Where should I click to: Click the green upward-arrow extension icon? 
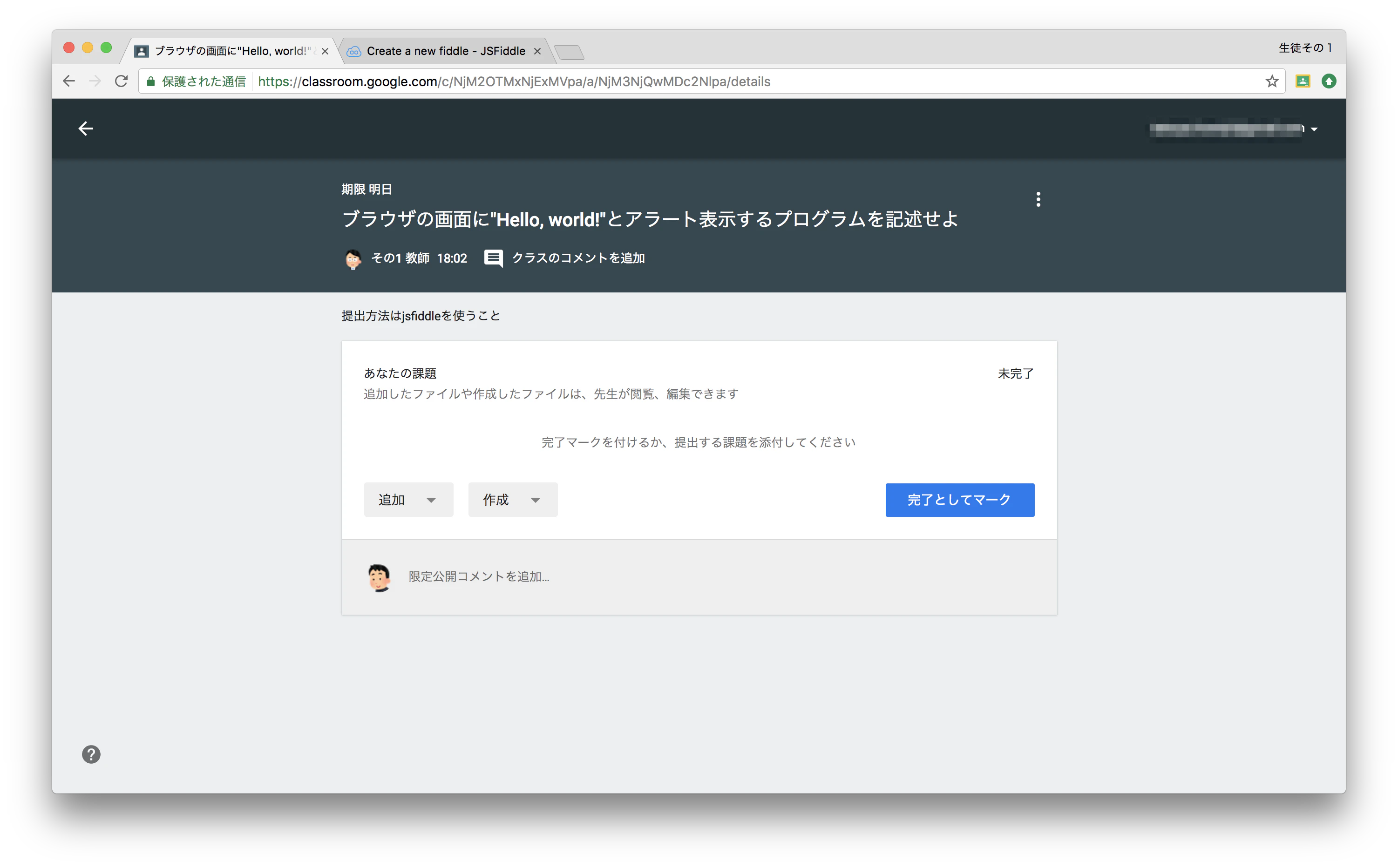click(x=1329, y=81)
